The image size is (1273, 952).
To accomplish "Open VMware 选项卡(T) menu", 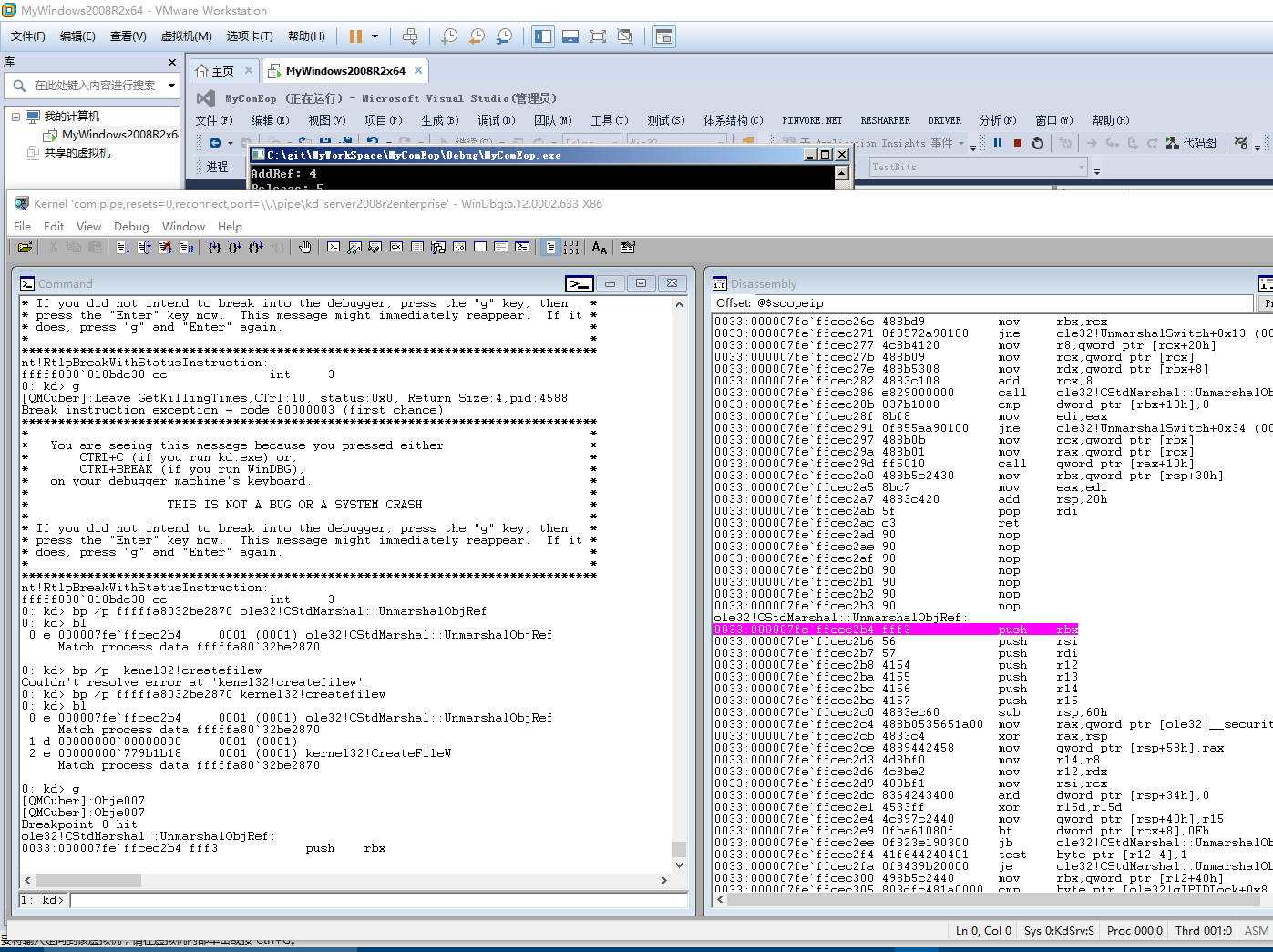I will 250,36.
